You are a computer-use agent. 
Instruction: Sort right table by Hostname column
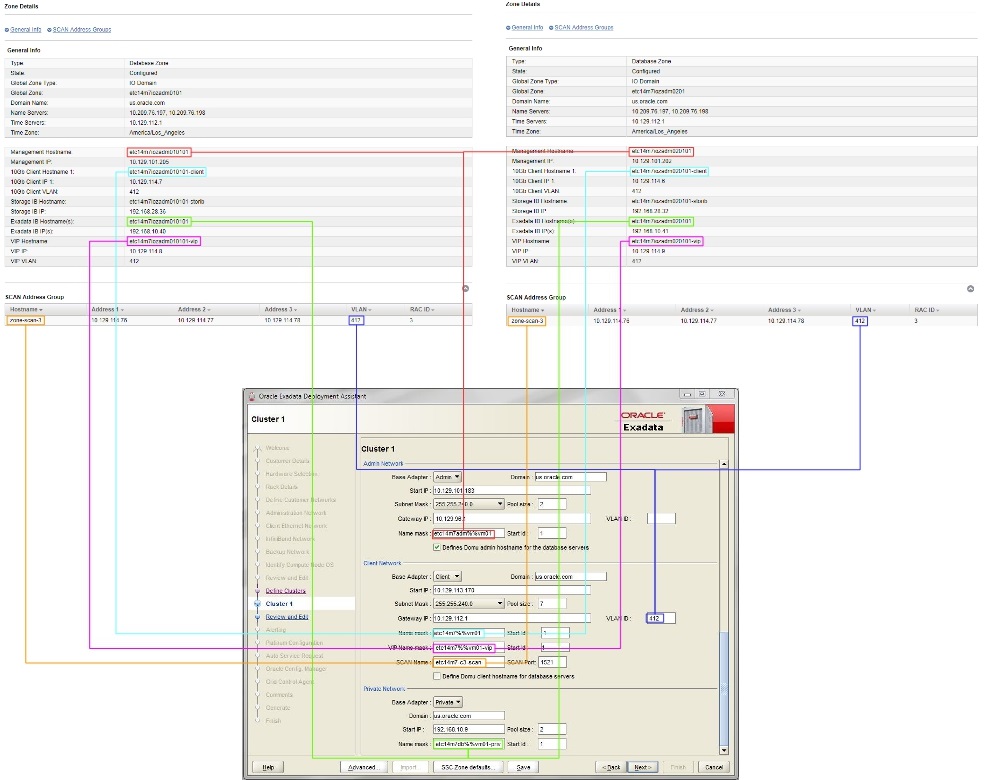click(x=527, y=310)
